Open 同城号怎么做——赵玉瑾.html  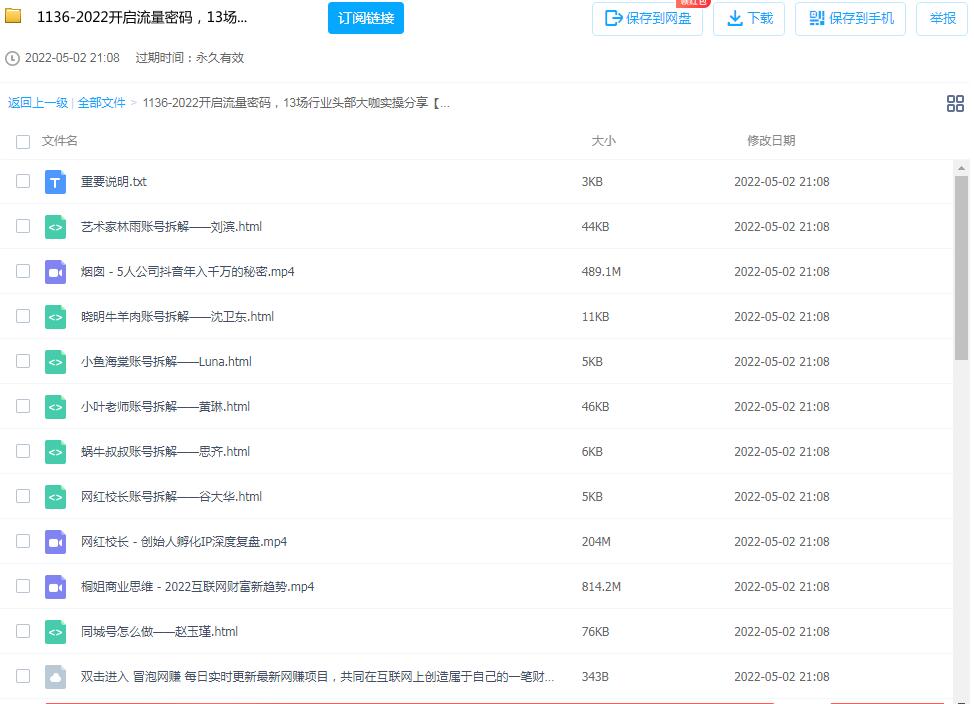159,632
